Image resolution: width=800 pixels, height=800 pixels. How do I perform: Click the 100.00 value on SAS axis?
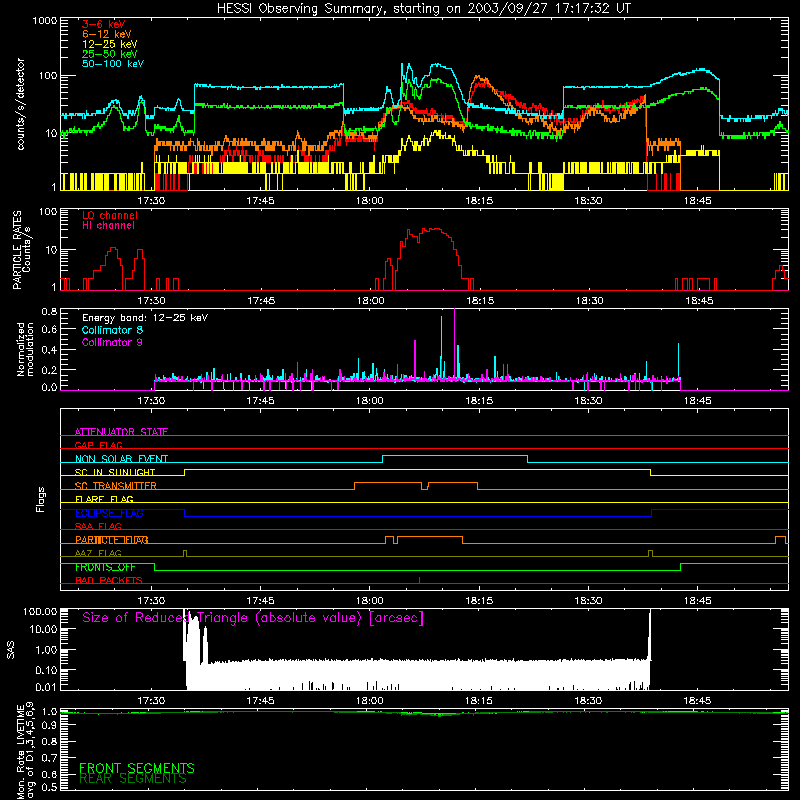(x=40, y=611)
